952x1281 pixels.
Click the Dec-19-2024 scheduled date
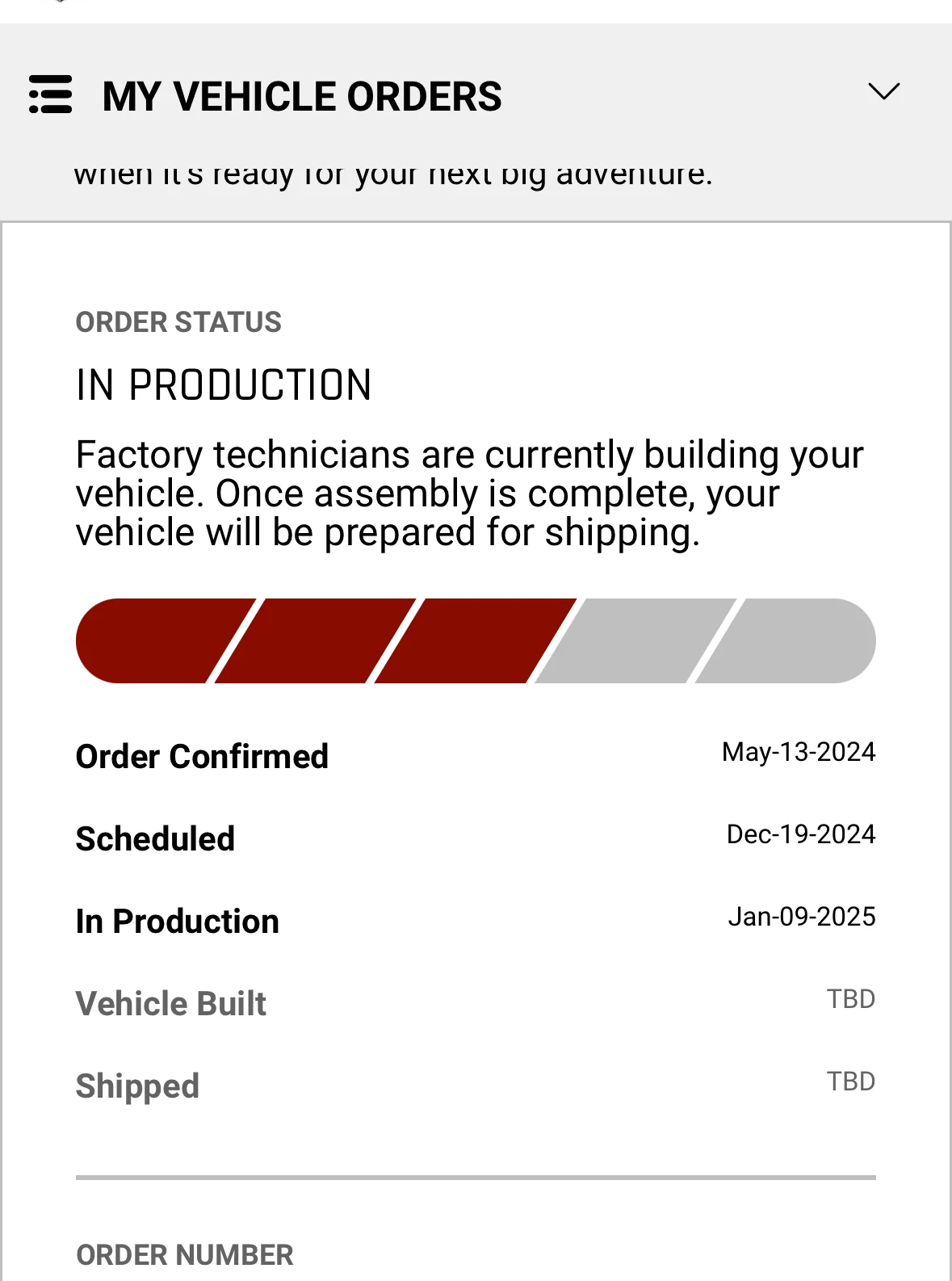(801, 834)
